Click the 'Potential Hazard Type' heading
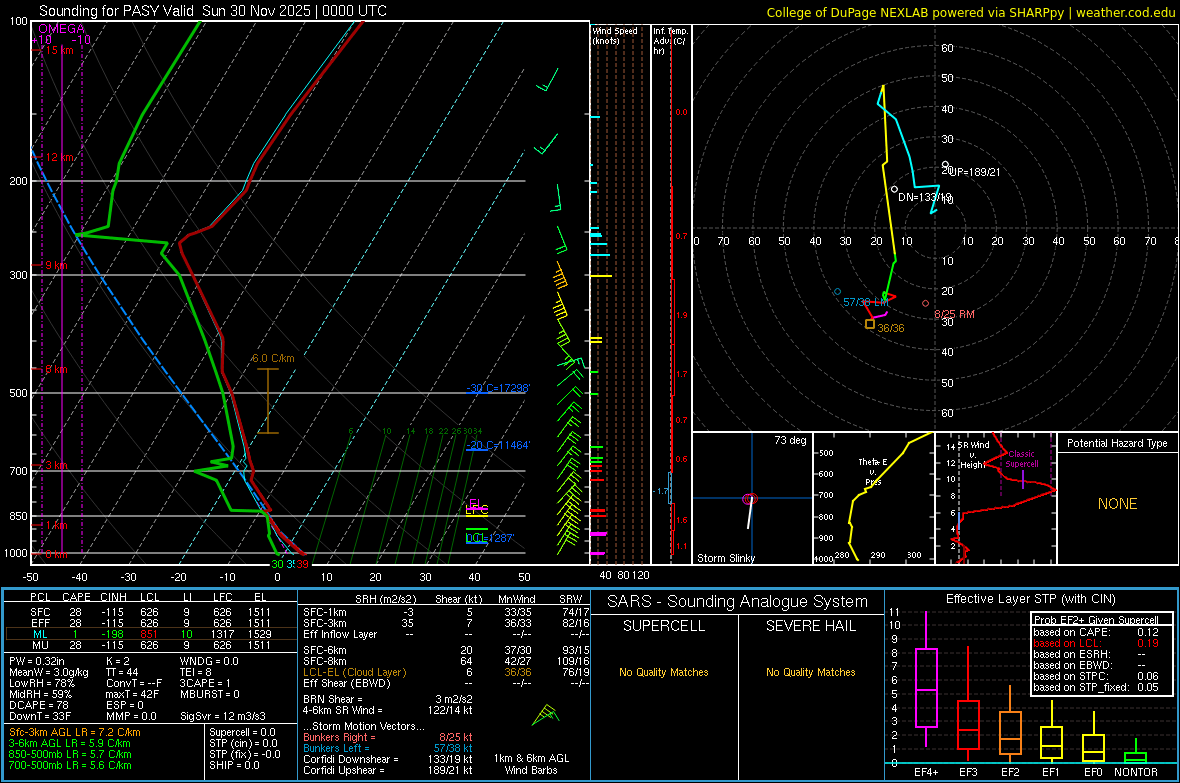The image size is (1180, 783). pyautogui.click(x=1117, y=443)
